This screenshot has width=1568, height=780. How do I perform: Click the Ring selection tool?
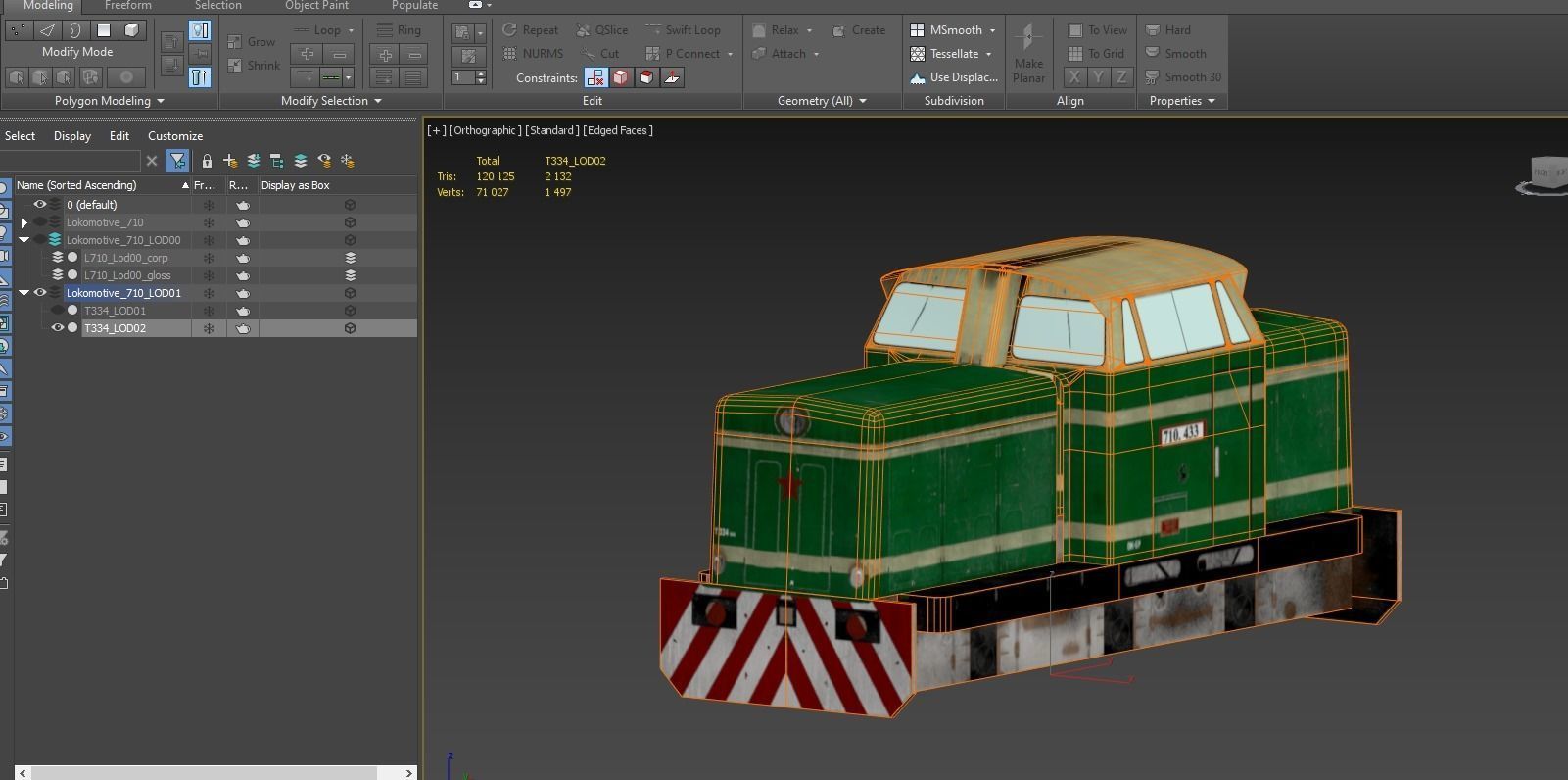(x=399, y=30)
